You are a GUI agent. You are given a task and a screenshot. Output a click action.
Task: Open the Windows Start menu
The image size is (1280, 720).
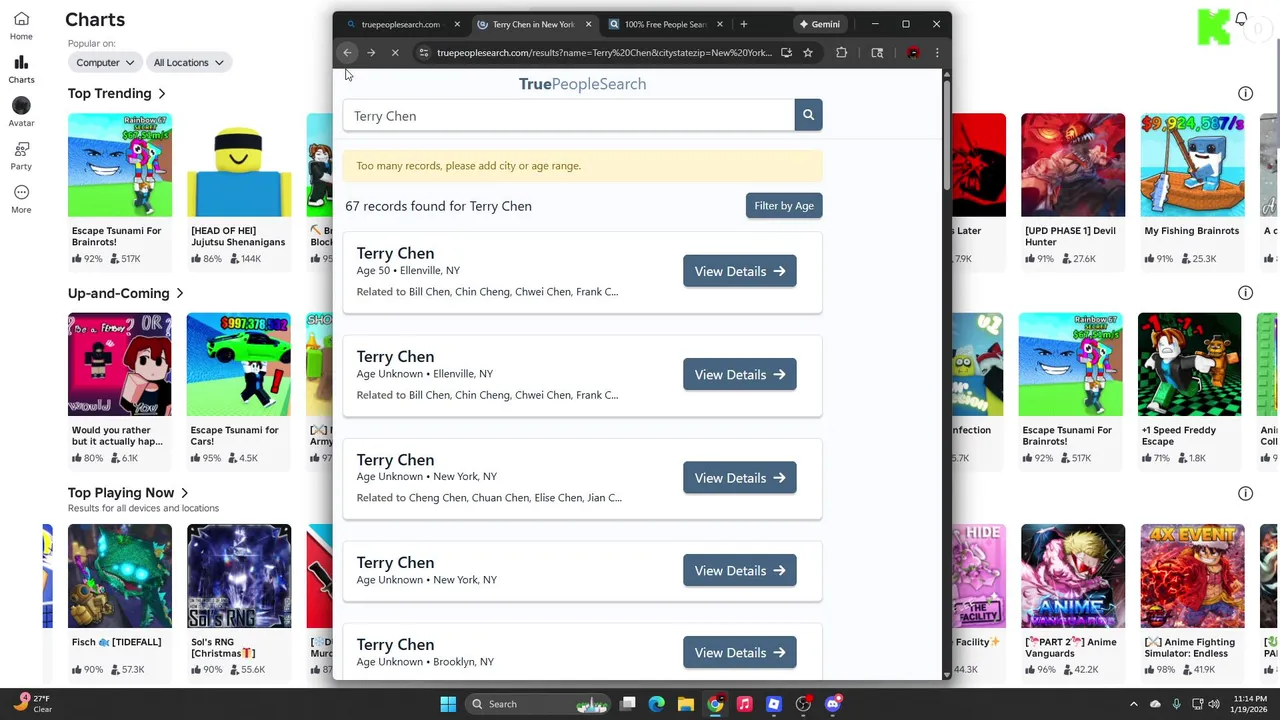click(448, 704)
